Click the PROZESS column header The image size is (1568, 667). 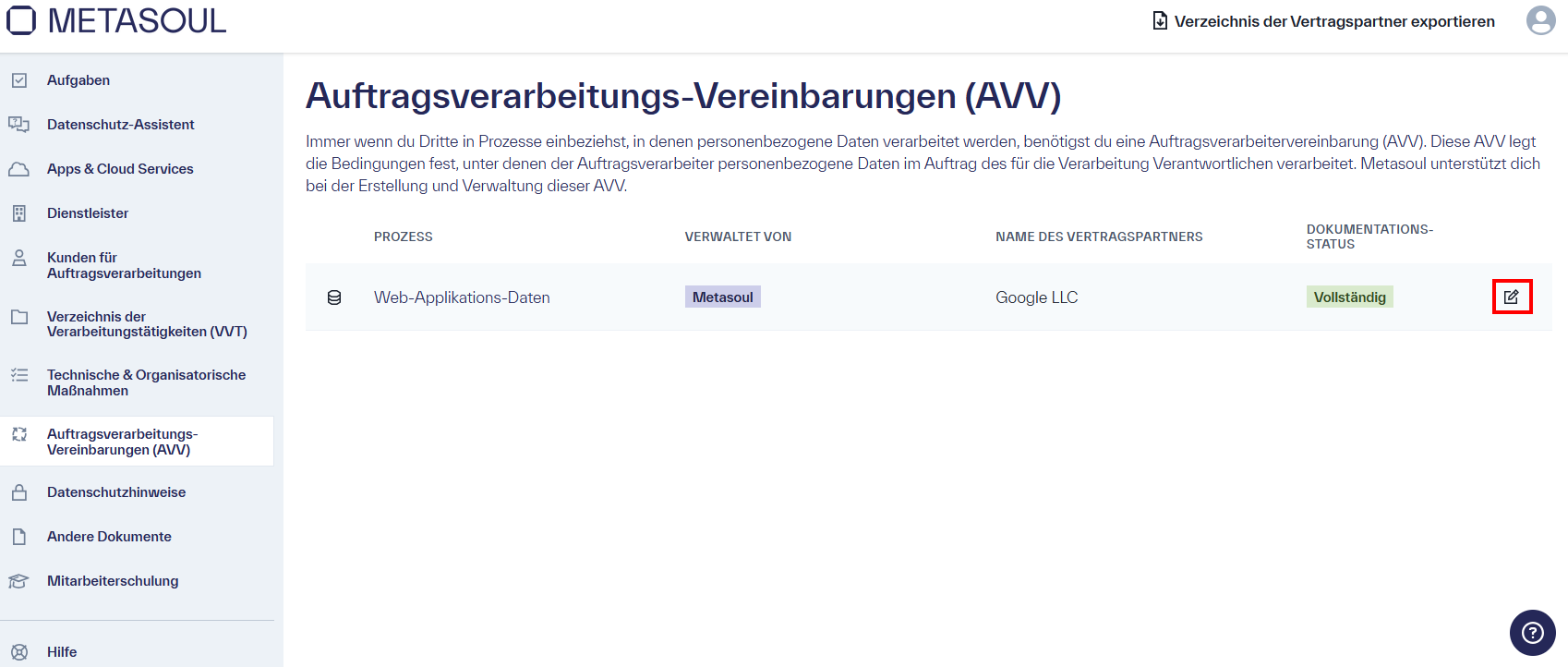point(404,236)
